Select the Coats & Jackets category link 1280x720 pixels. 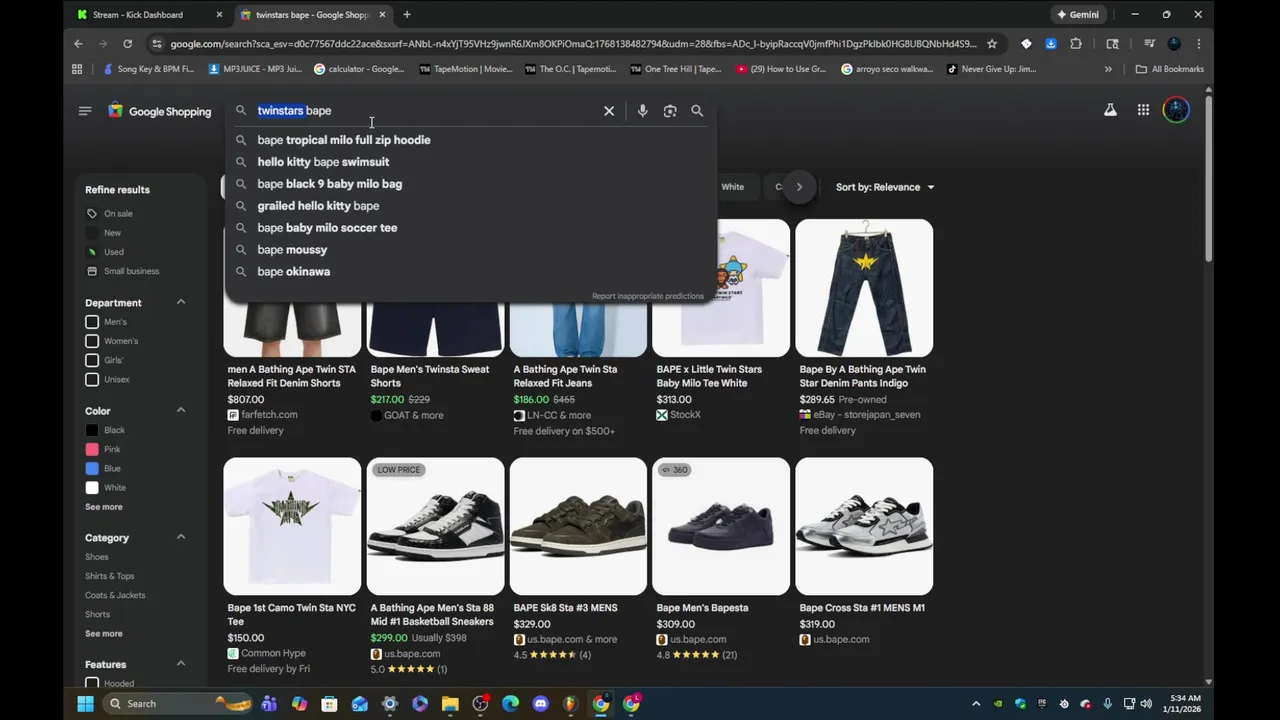pyautogui.click(x=115, y=595)
